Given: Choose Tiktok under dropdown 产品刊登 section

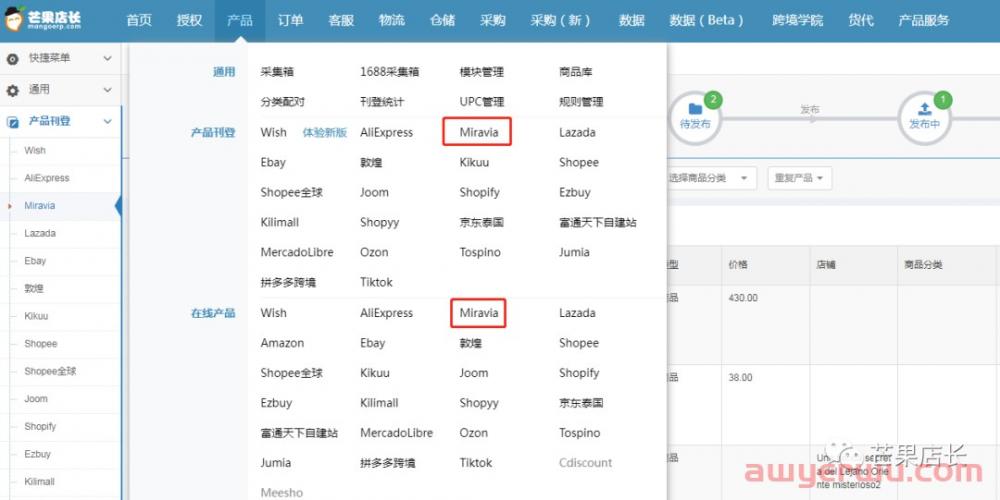Looking at the screenshot, I should (376, 283).
